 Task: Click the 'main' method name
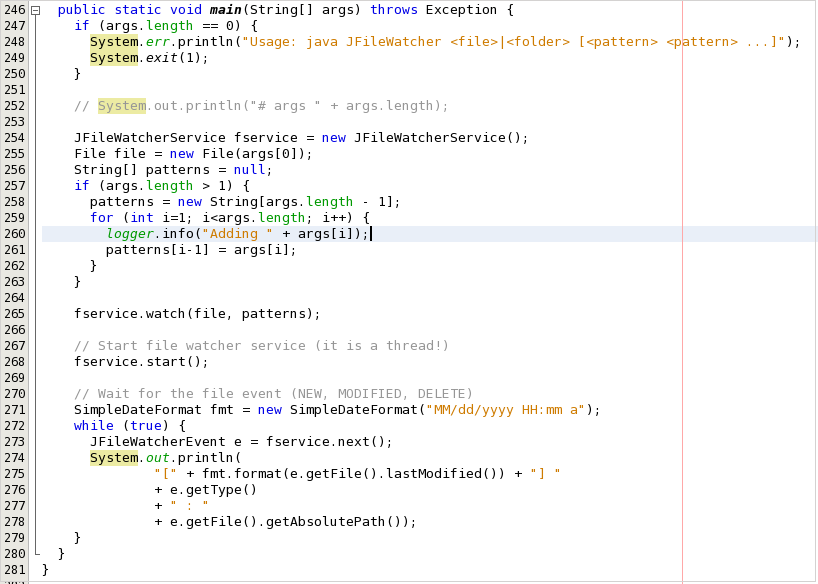(x=225, y=10)
